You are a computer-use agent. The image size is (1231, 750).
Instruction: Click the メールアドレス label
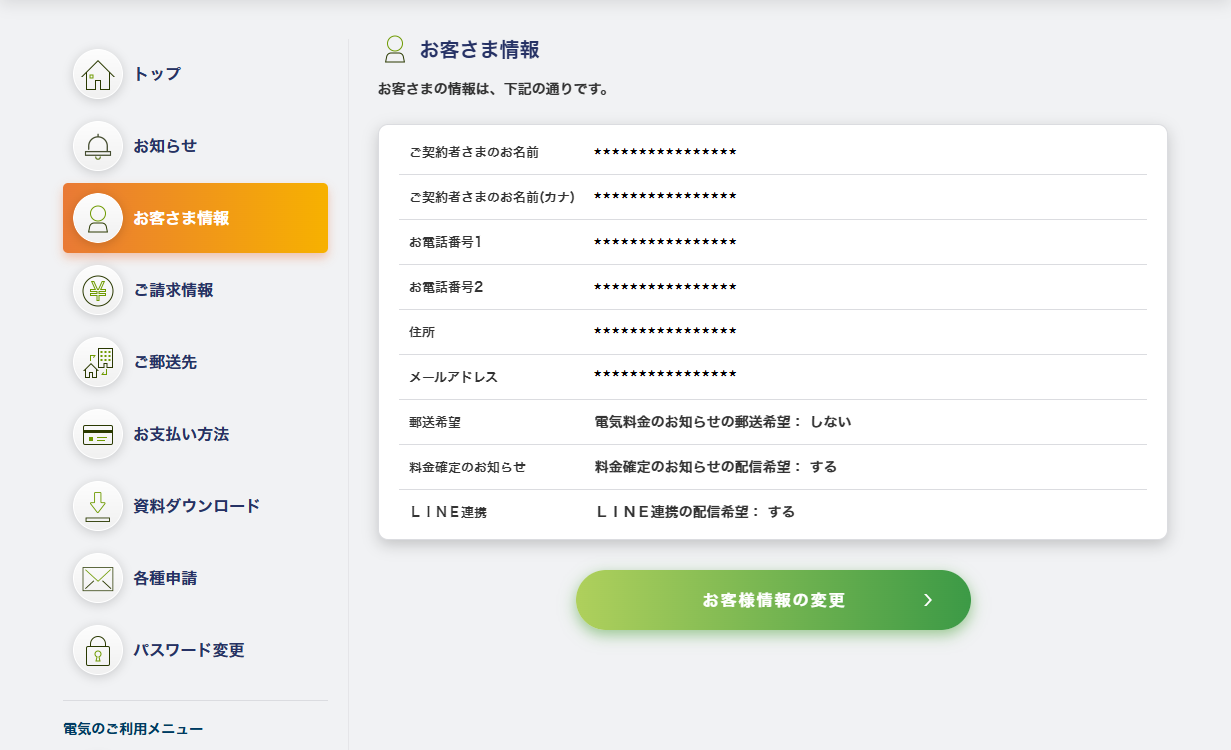pos(453,377)
